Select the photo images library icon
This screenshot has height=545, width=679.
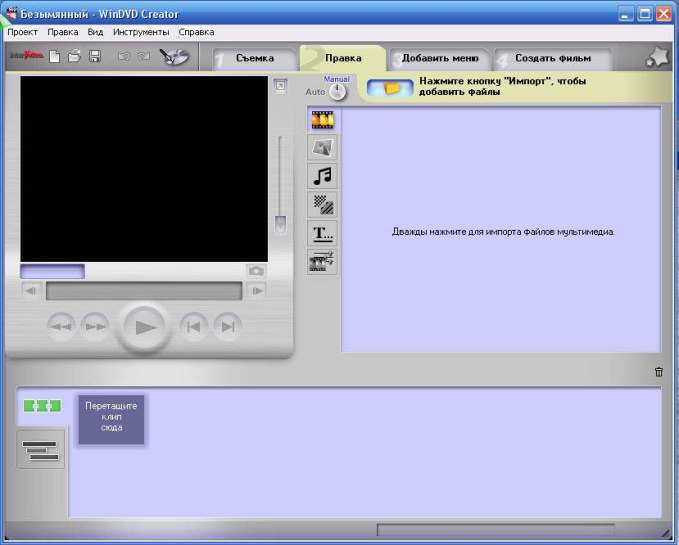click(323, 148)
